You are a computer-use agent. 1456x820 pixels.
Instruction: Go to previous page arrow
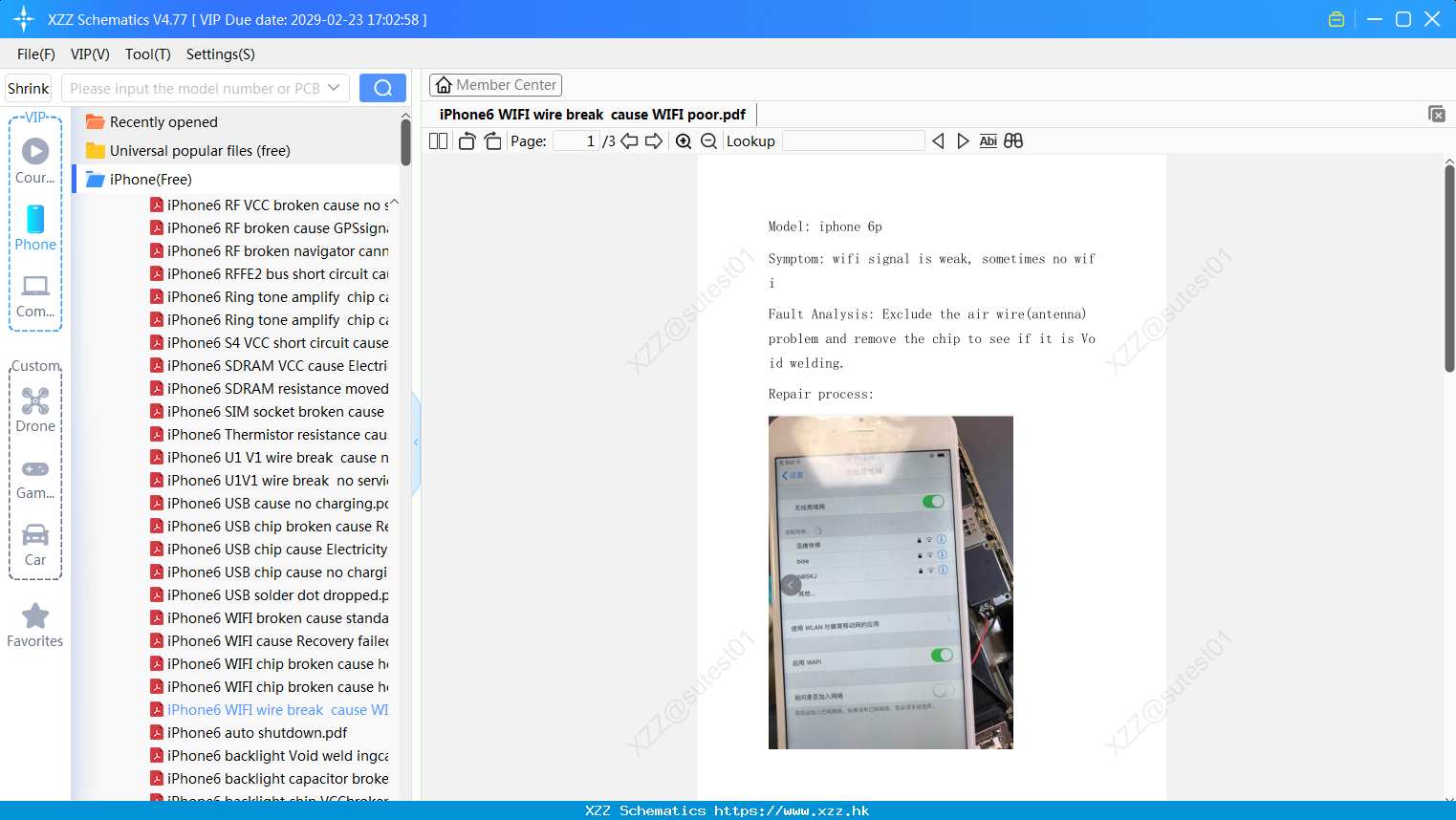[629, 141]
